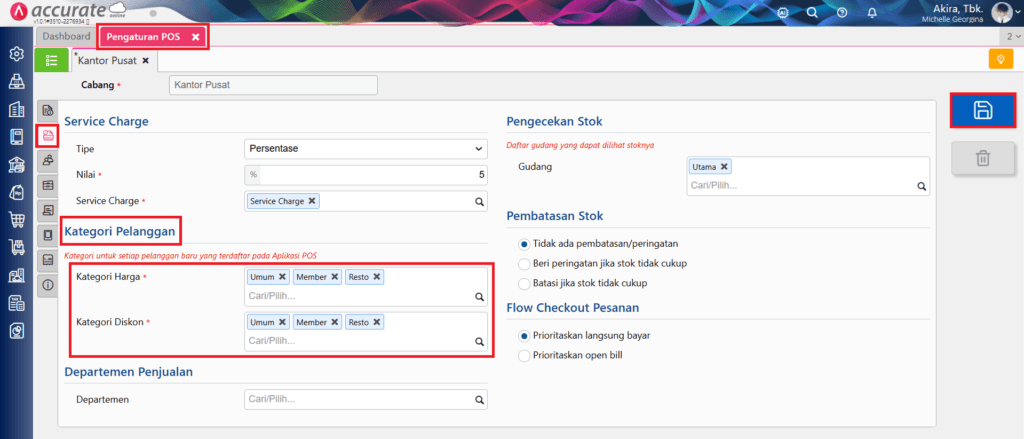Click the Departemen search input field
The height and width of the screenshot is (439, 1024).
tap(357, 400)
